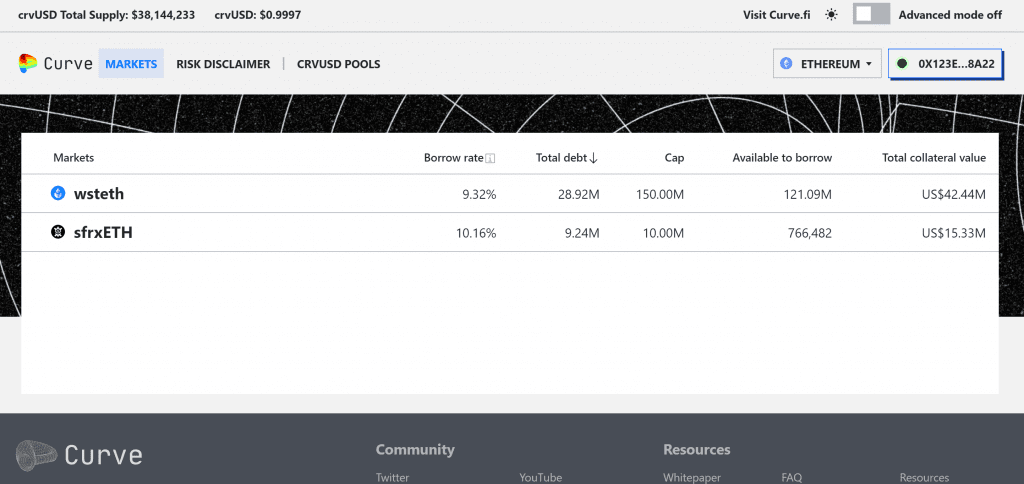Viewport: 1024px width, 484px height.
Task: Sort by the Cap column header
Action: pyautogui.click(x=675, y=157)
